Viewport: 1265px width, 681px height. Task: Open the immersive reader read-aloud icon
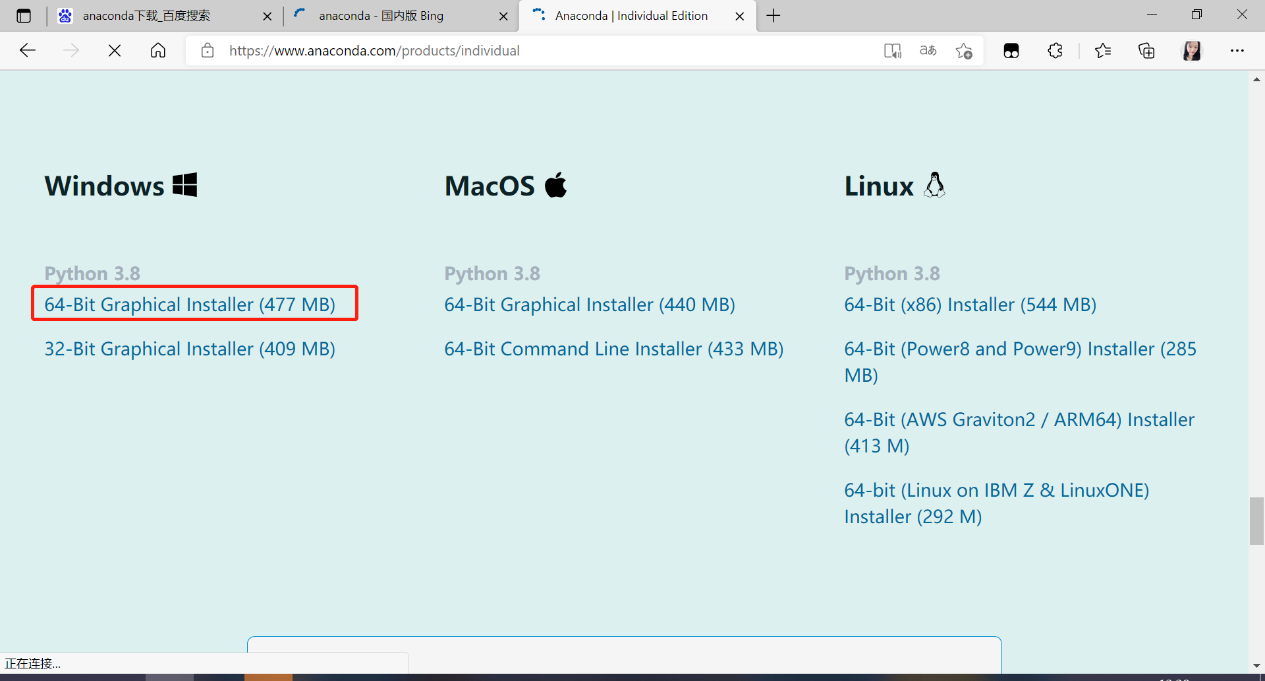point(893,50)
